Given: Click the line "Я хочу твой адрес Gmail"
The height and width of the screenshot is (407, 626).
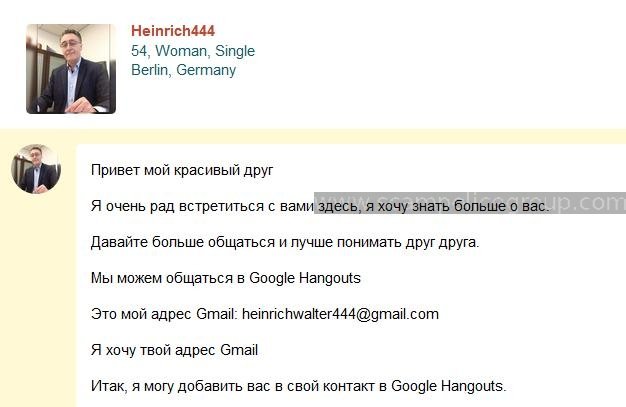Looking at the screenshot, I should click(174, 350).
